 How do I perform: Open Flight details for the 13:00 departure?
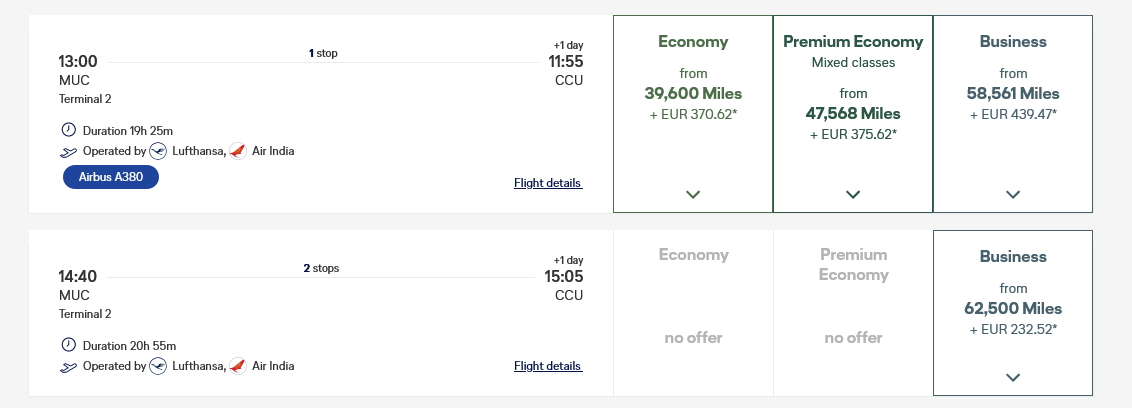click(548, 183)
